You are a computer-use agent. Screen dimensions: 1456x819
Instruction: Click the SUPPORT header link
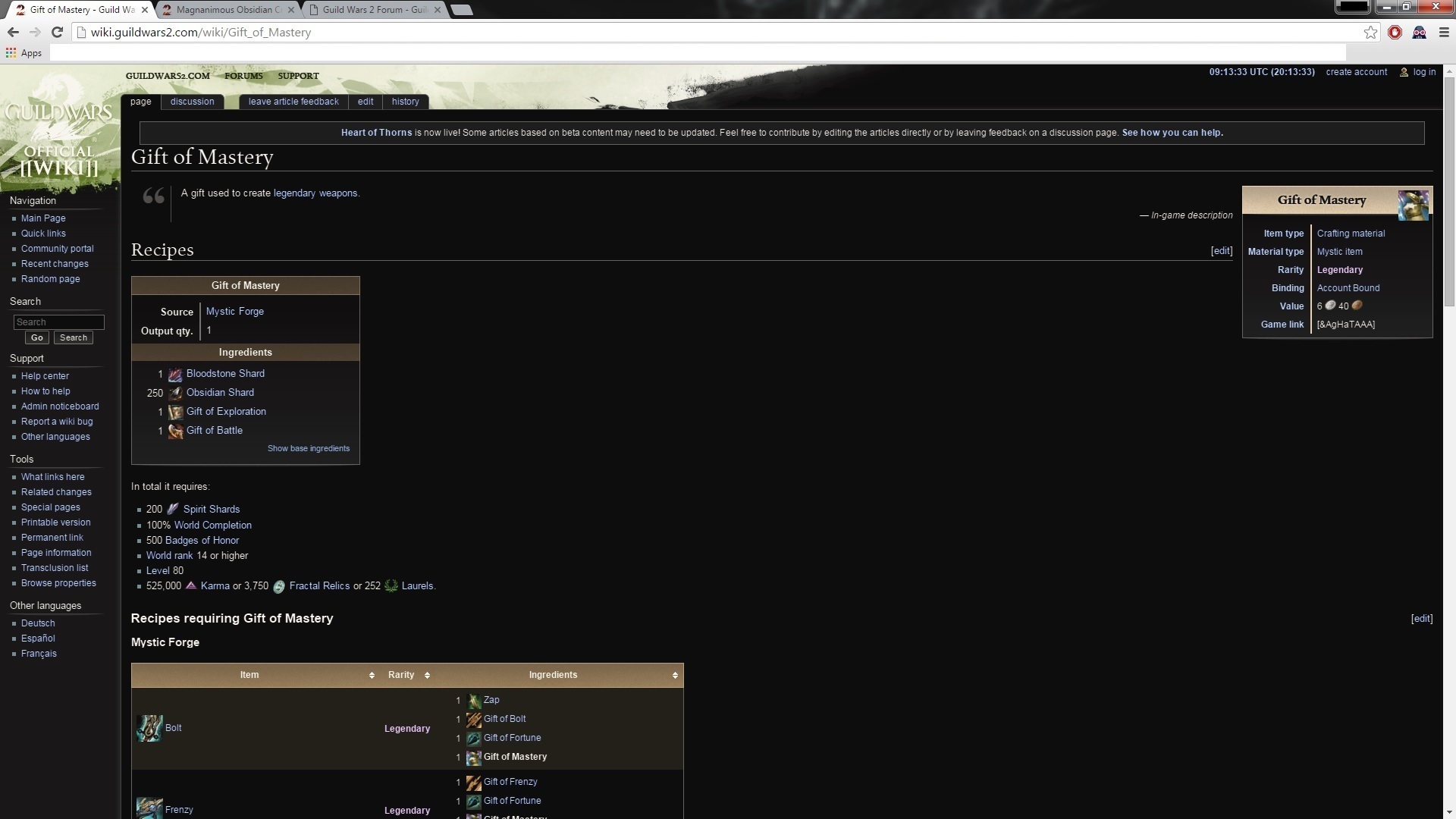tap(298, 76)
